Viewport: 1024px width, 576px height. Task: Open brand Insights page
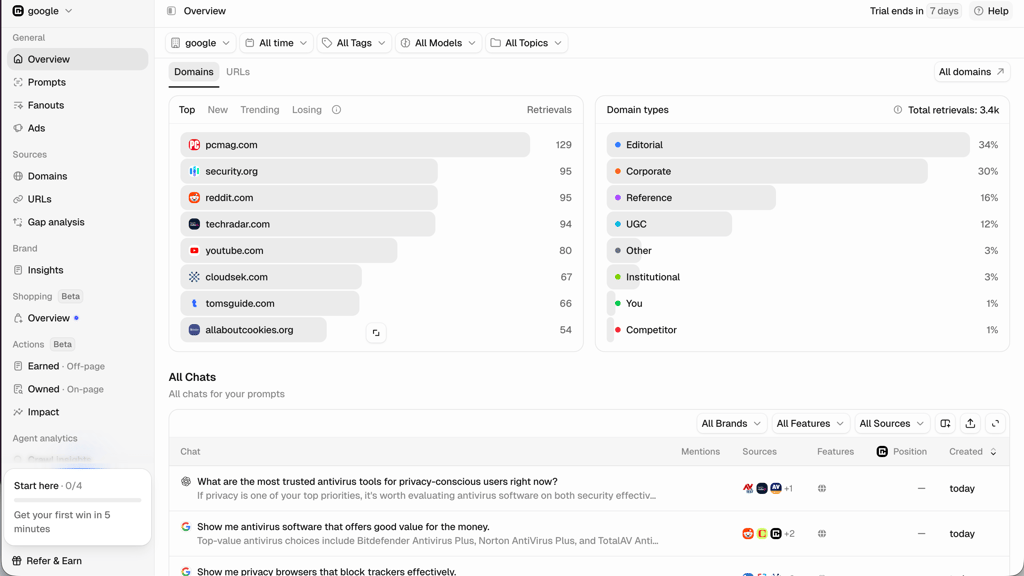point(78,270)
